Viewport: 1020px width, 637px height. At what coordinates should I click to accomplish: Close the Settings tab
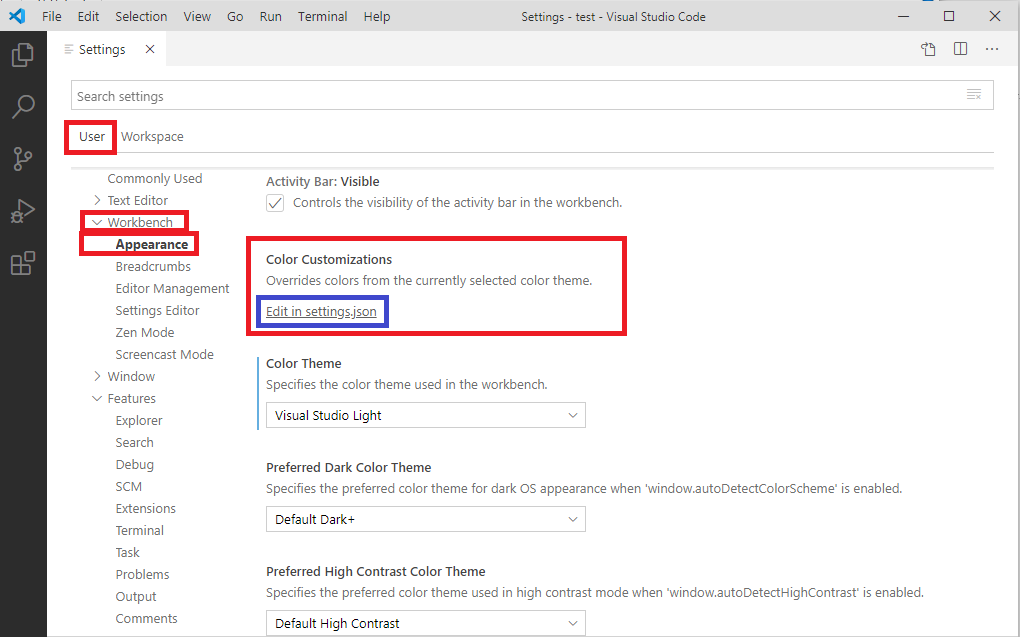pos(150,49)
